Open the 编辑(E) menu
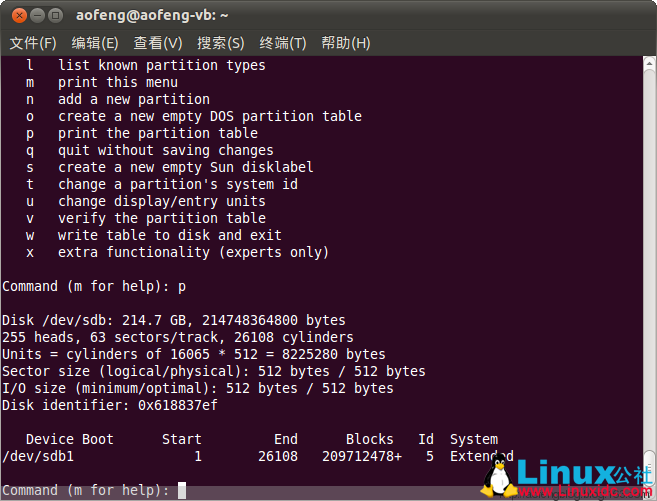 click(x=95, y=43)
